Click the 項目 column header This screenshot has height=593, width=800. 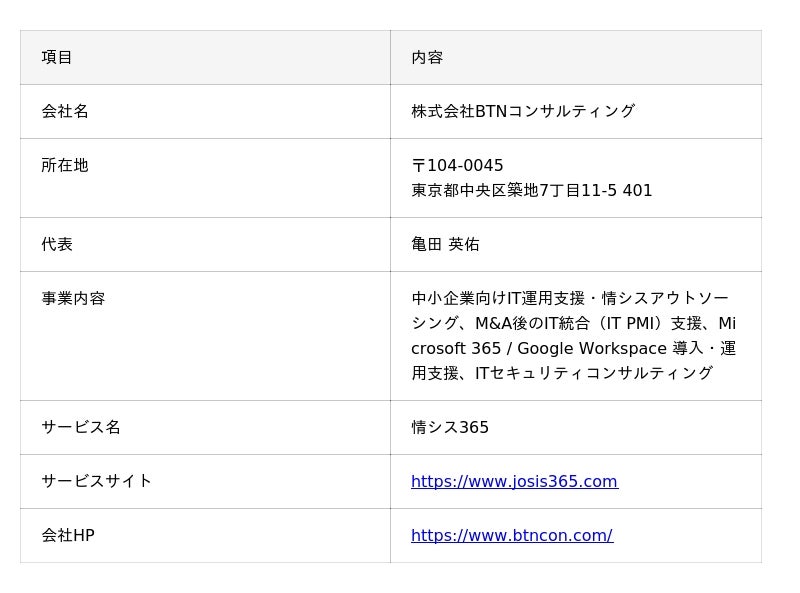(x=57, y=58)
